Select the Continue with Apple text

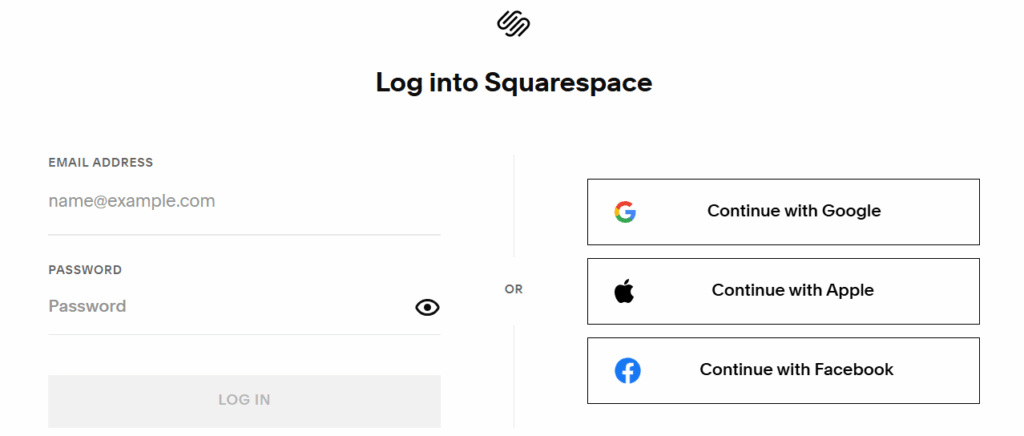point(793,291)
